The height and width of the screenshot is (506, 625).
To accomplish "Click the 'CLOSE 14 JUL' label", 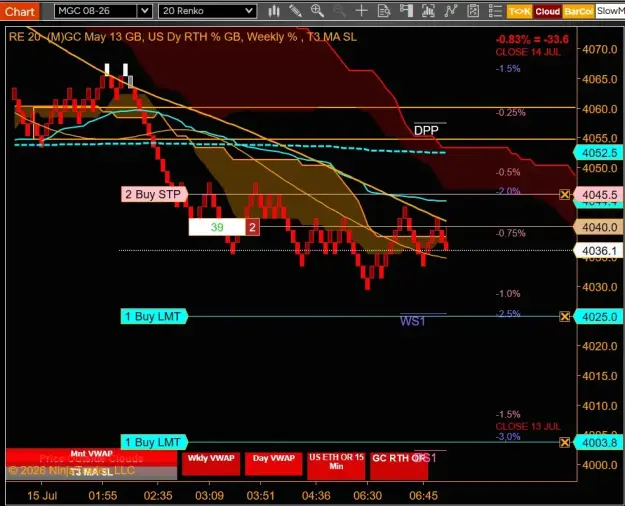I will 528,52.
